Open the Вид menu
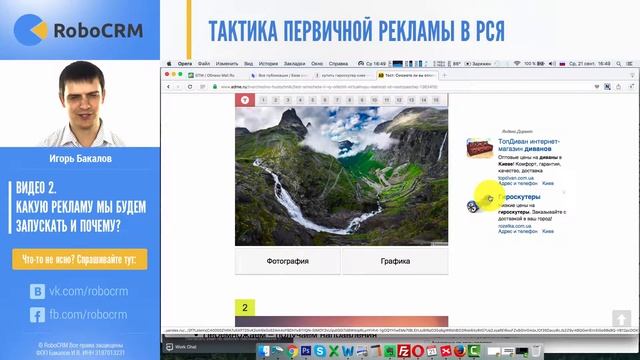The width and height of the screenshot is (640, 360). [x=248, y=64]
